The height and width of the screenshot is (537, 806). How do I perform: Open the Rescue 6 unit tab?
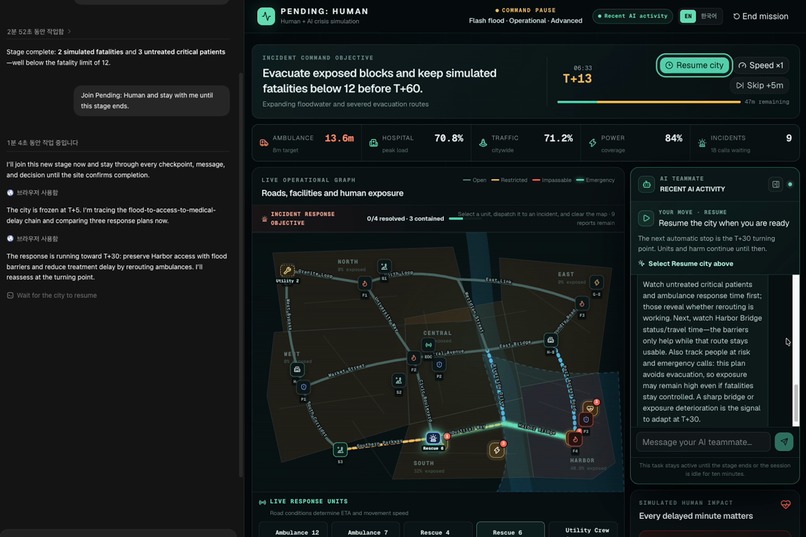click(x=510, y=530)
